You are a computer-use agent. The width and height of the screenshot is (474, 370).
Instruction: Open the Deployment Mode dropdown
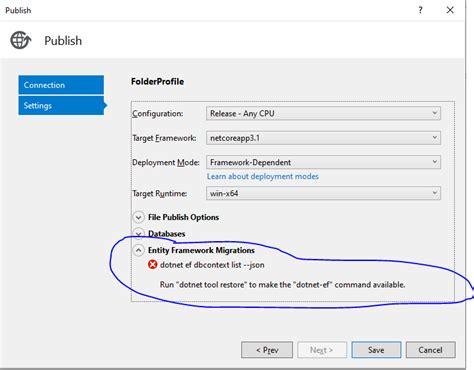[x=323, y=162]
